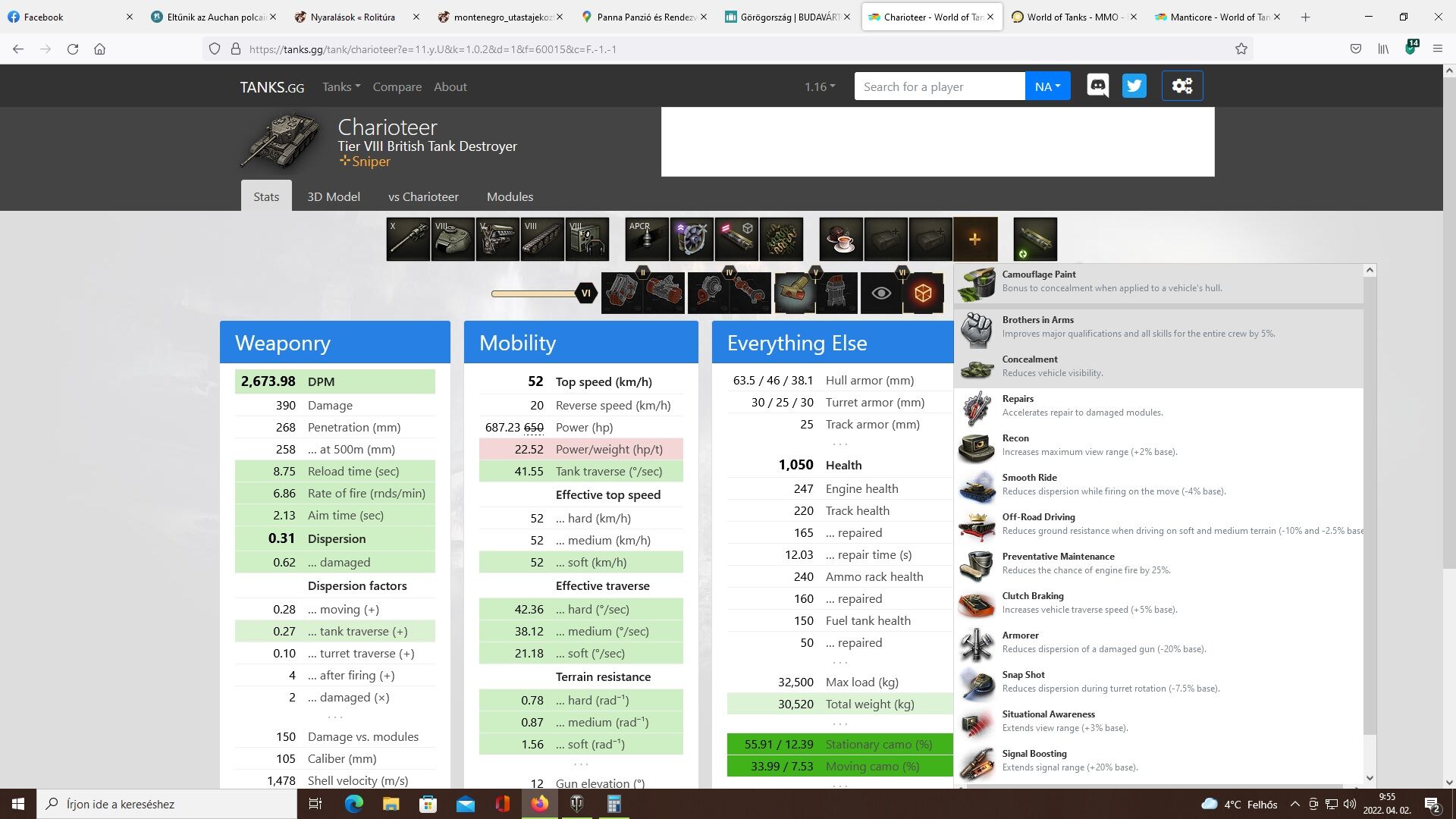Enable the Recon skill
Screen dimensions: 1456x819
tap(1159, 447)
